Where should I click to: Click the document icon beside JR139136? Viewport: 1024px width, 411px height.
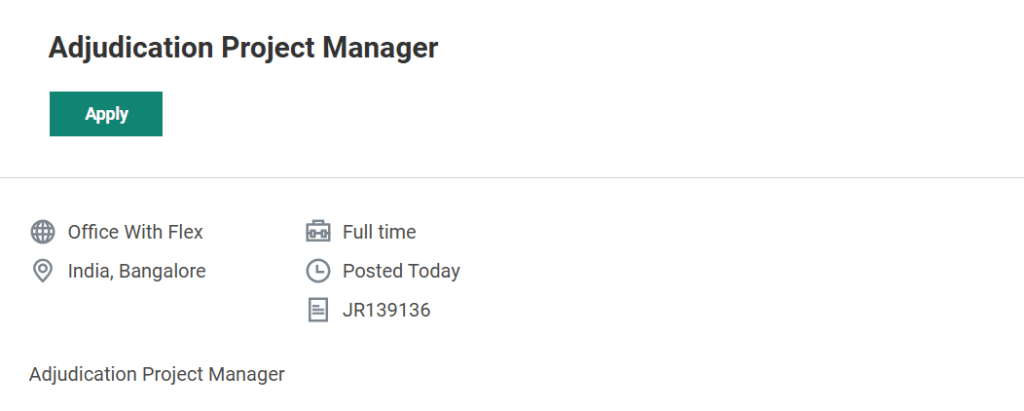[x=317, y=310]
